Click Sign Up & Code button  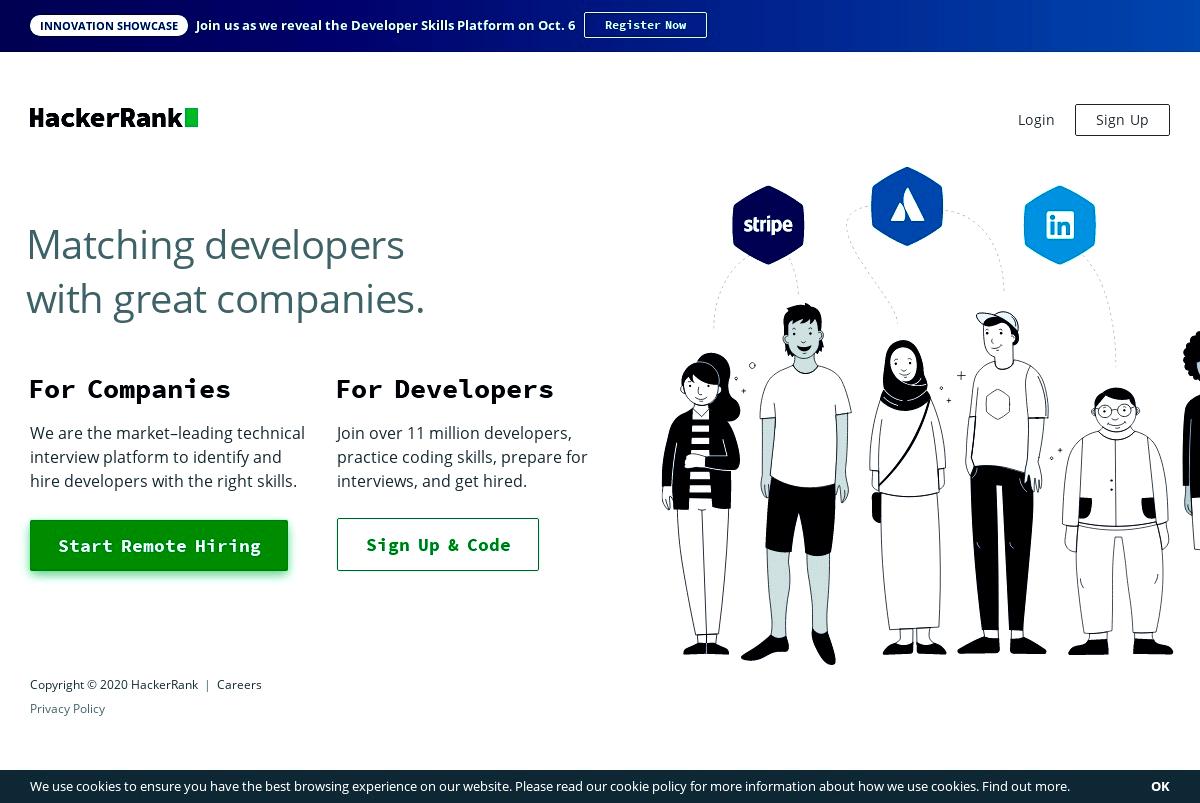pos(438,545)
